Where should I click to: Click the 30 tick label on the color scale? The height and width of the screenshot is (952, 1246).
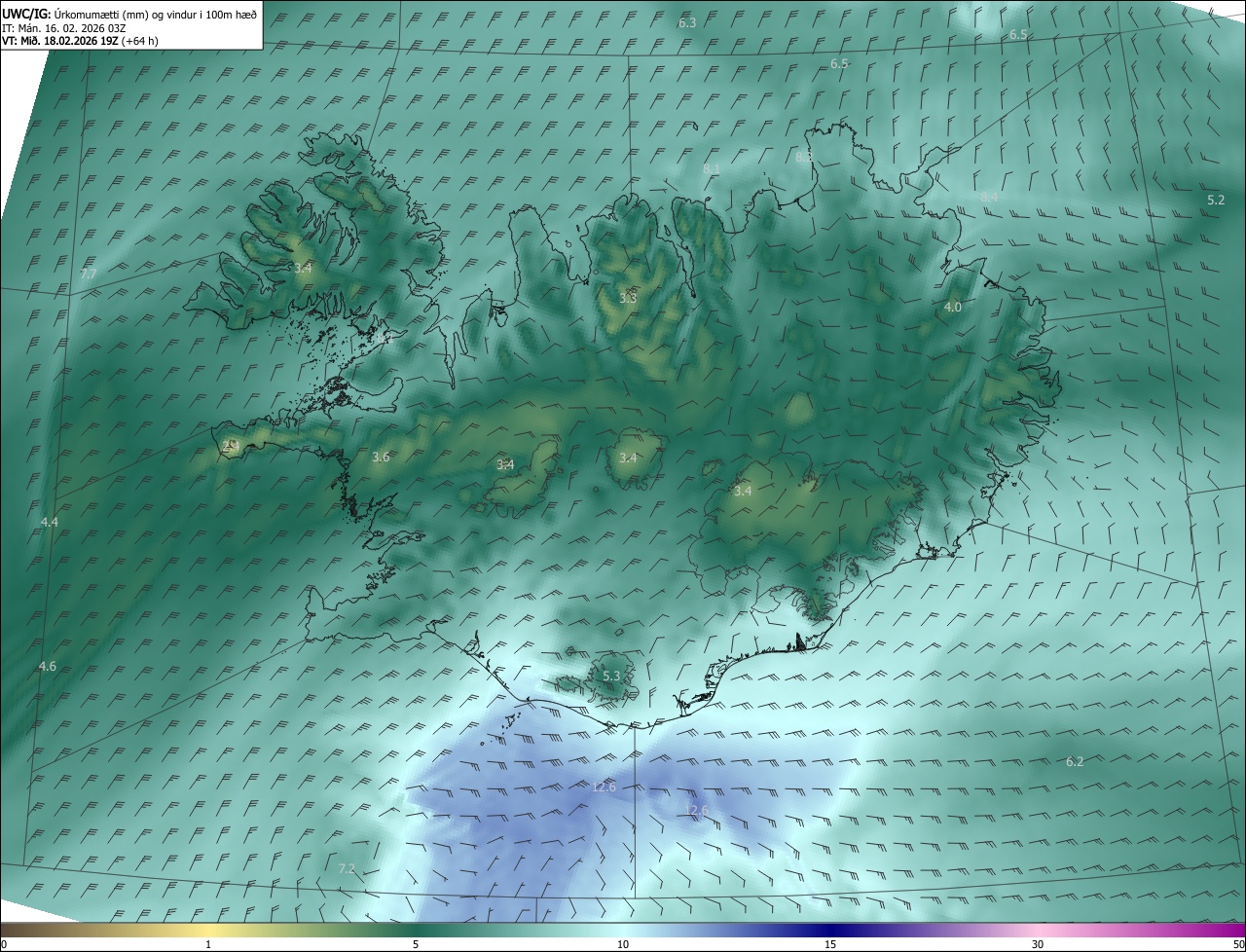point(1038,944)
